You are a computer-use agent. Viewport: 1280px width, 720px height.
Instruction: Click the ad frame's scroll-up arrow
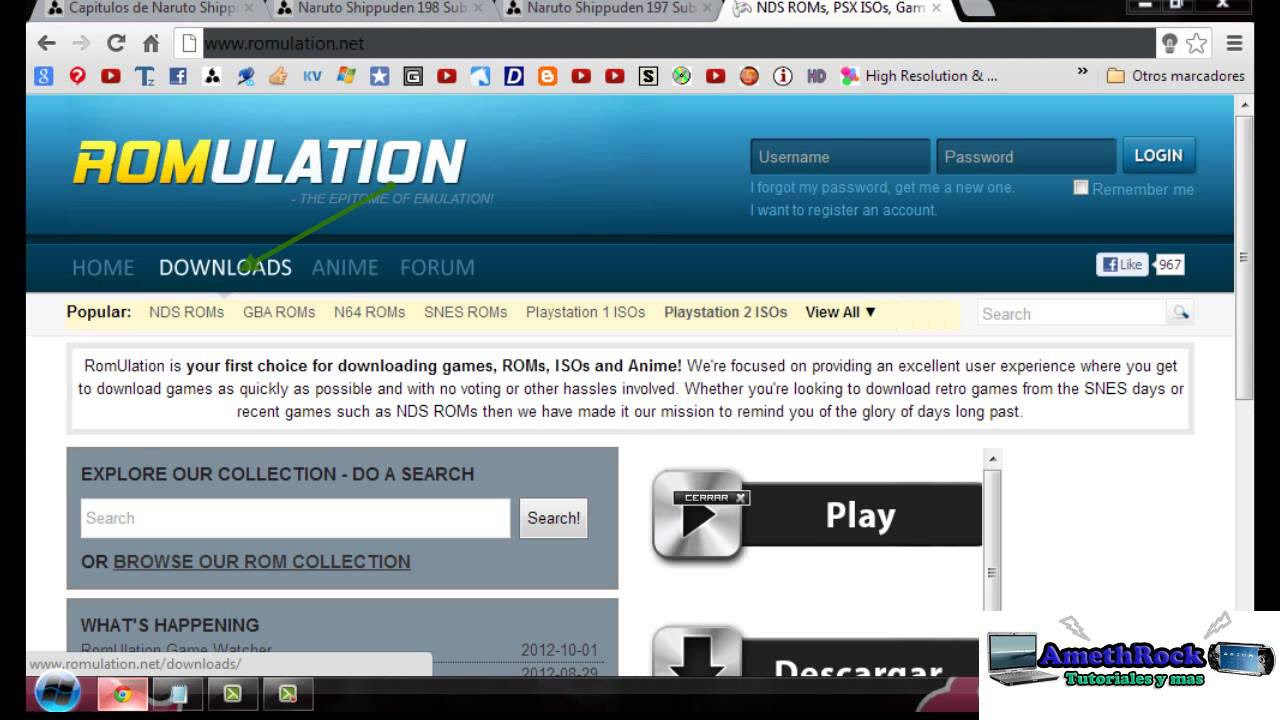(x=992, y=458)
